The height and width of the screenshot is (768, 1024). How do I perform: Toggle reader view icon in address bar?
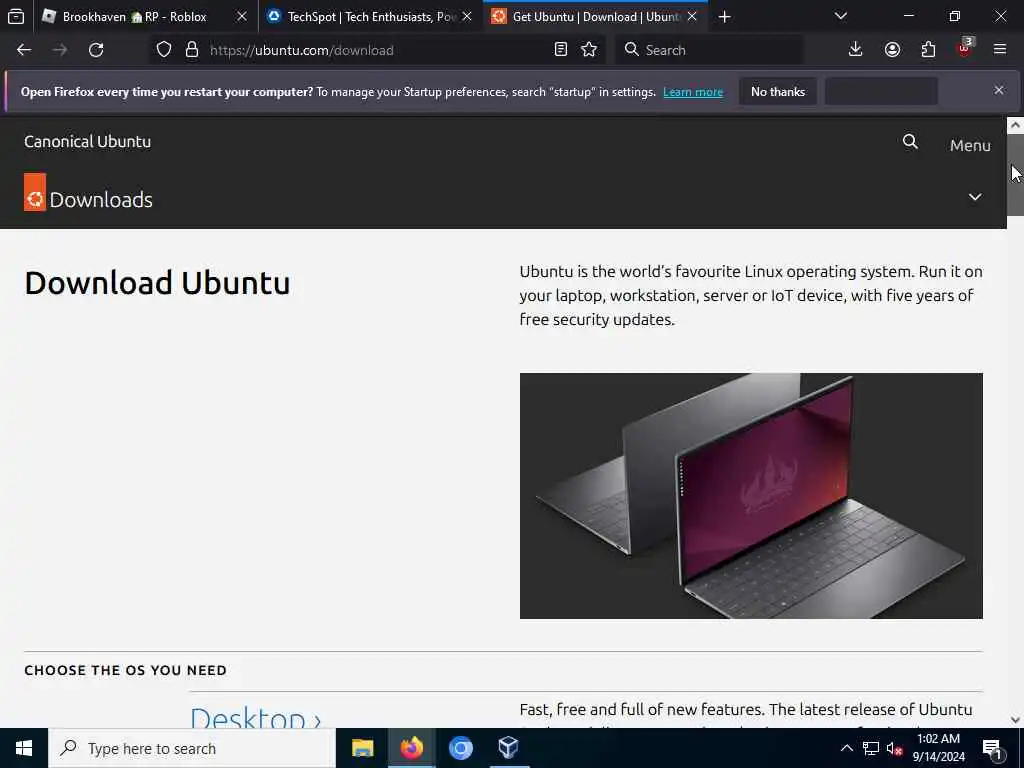560,50
